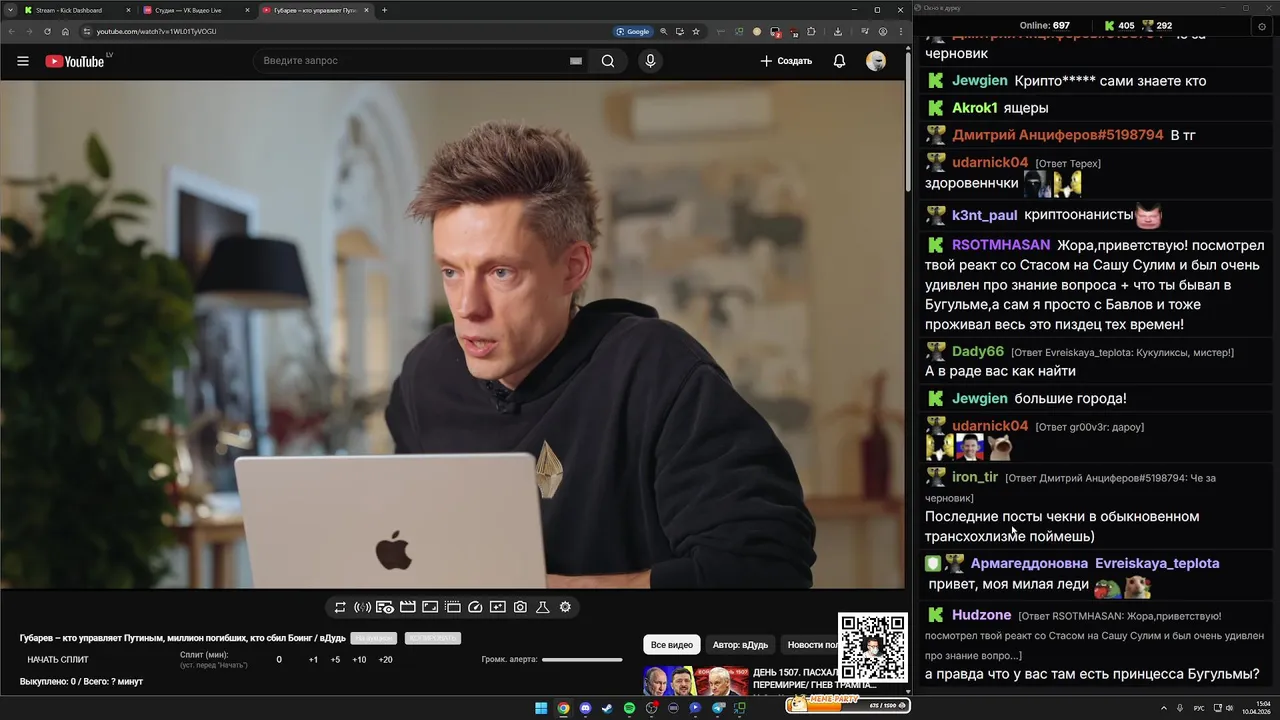Select the Все видео filter chip

tap(672, 645)
